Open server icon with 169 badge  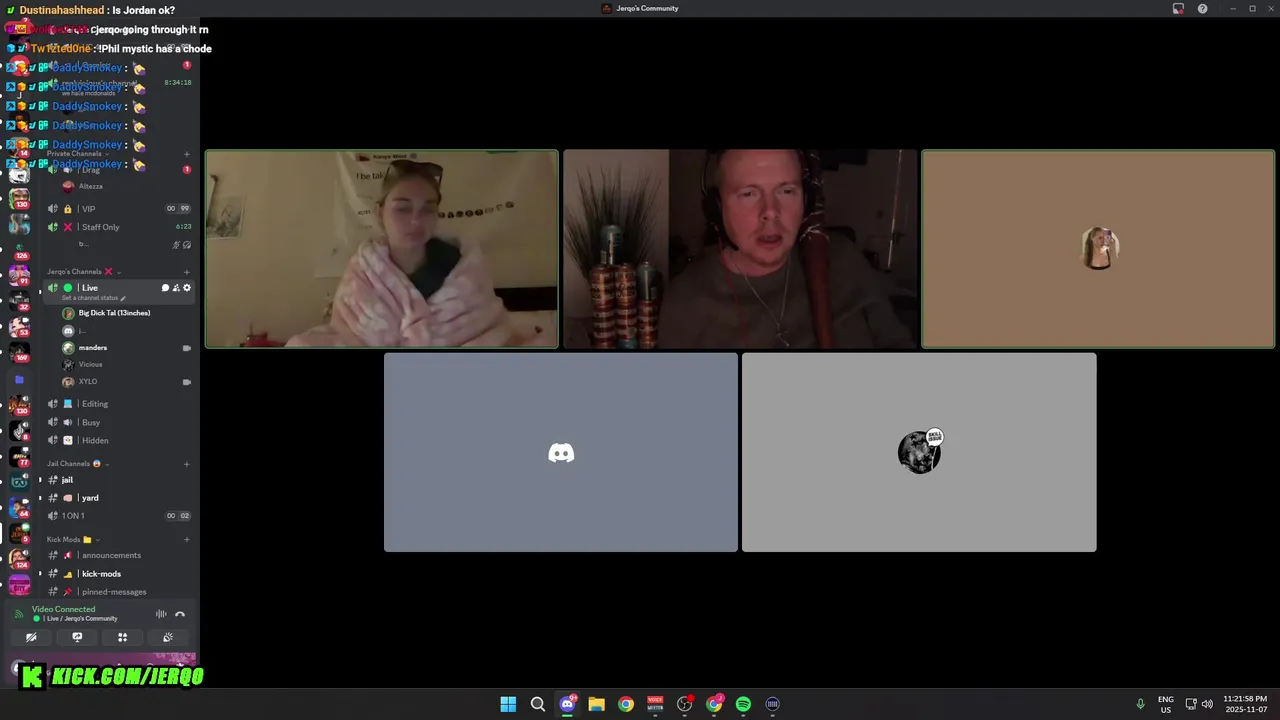click(x=20, y=351)
